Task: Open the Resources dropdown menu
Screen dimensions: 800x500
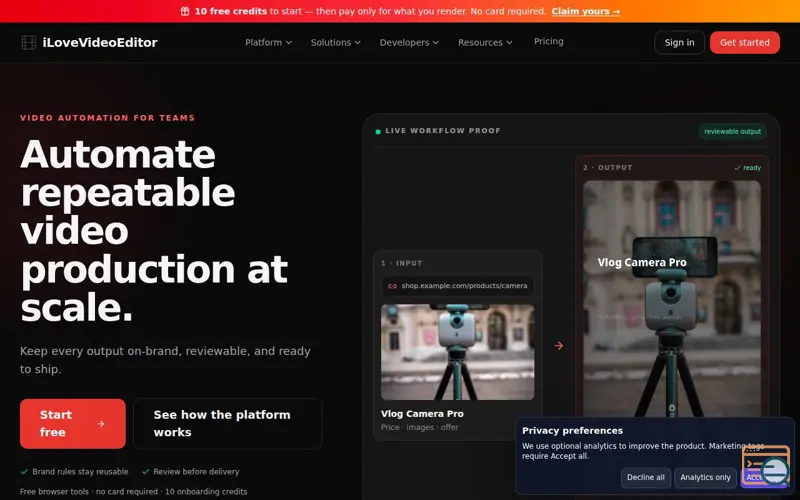Action: tap(485, 42)
